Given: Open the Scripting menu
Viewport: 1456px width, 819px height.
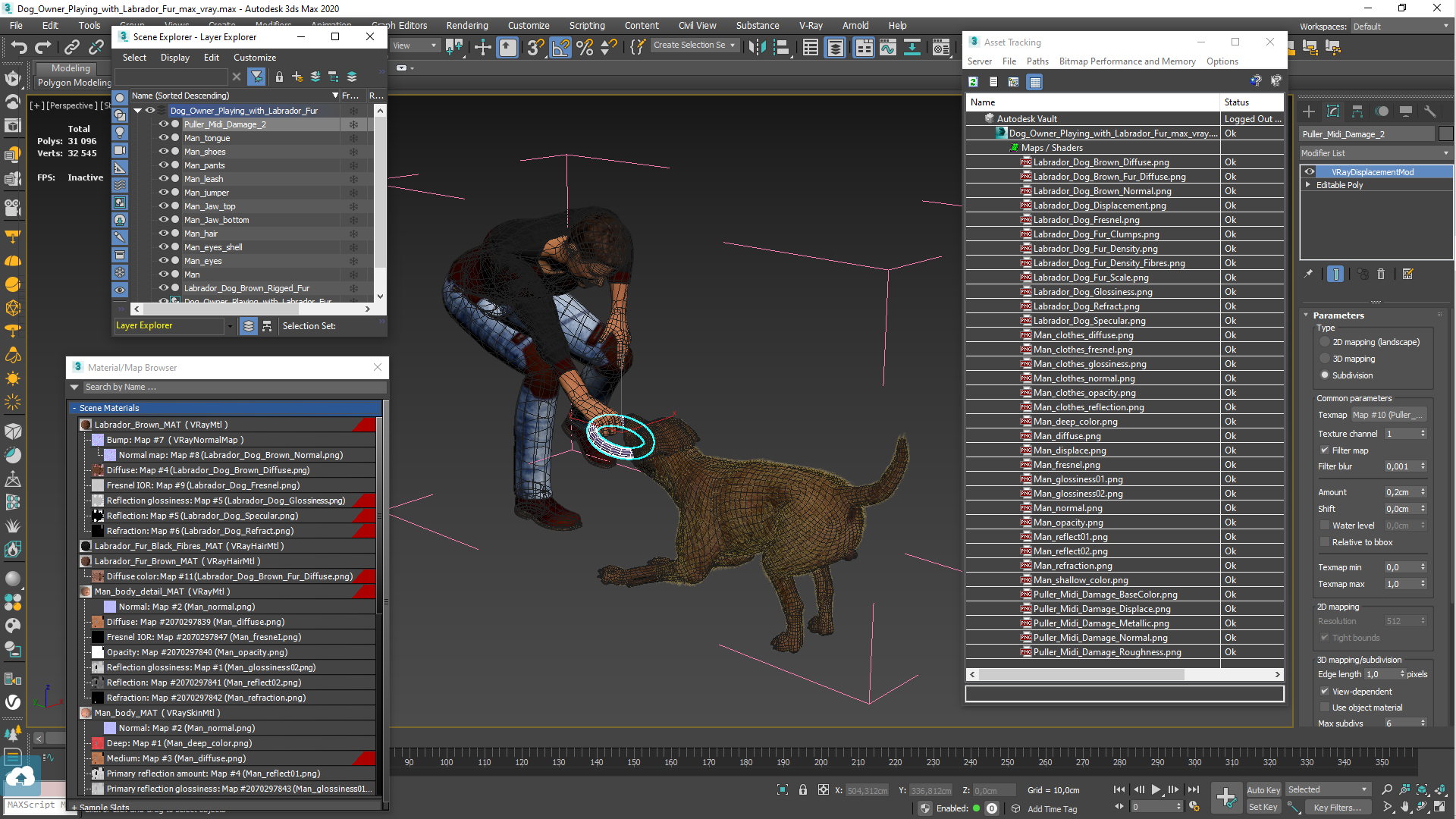Looking at the screenshot, I should tap(587, 25).
